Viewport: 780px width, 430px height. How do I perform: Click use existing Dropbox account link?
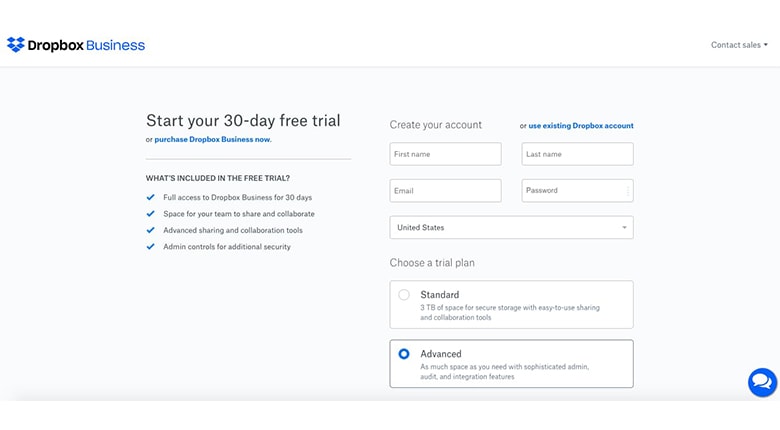point(581,125)
